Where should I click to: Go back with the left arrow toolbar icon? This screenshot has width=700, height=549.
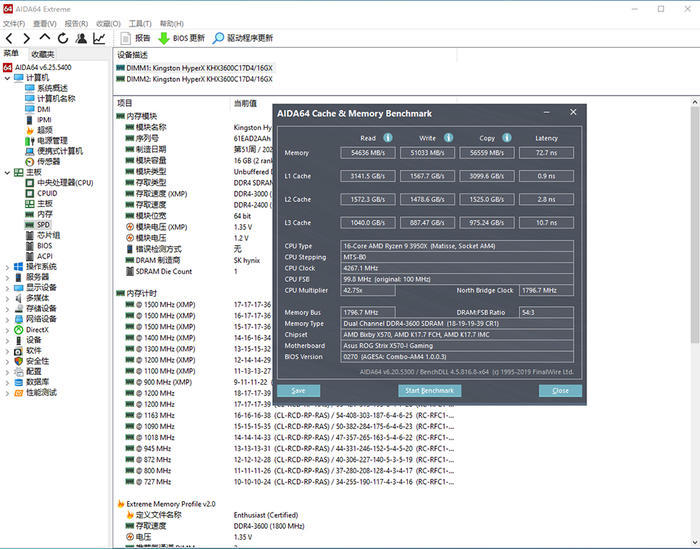(9, 39)
